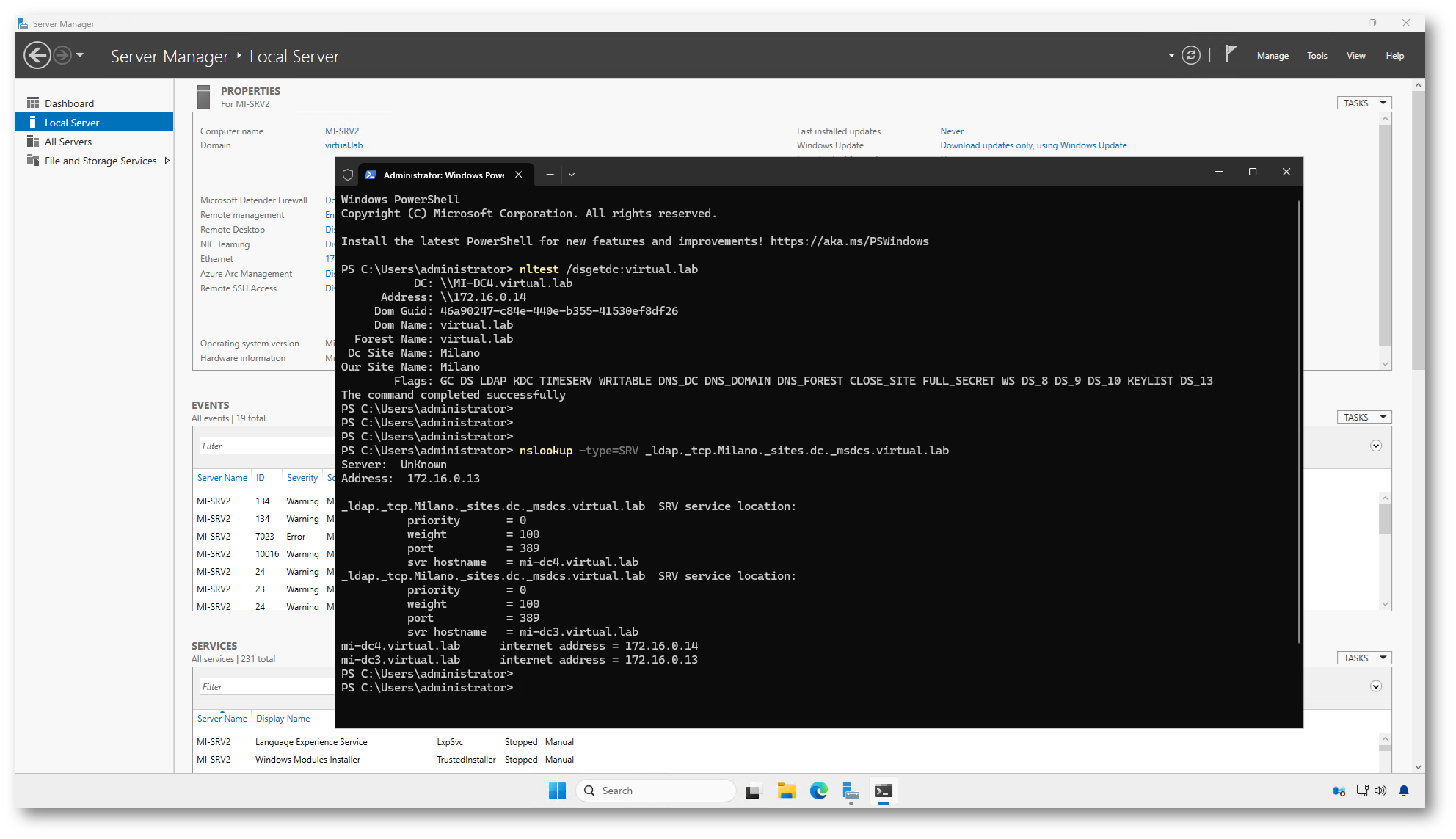1456x839 pixels.
Task: Expand File and Storage Services arrow
Action: pos(167,161)
